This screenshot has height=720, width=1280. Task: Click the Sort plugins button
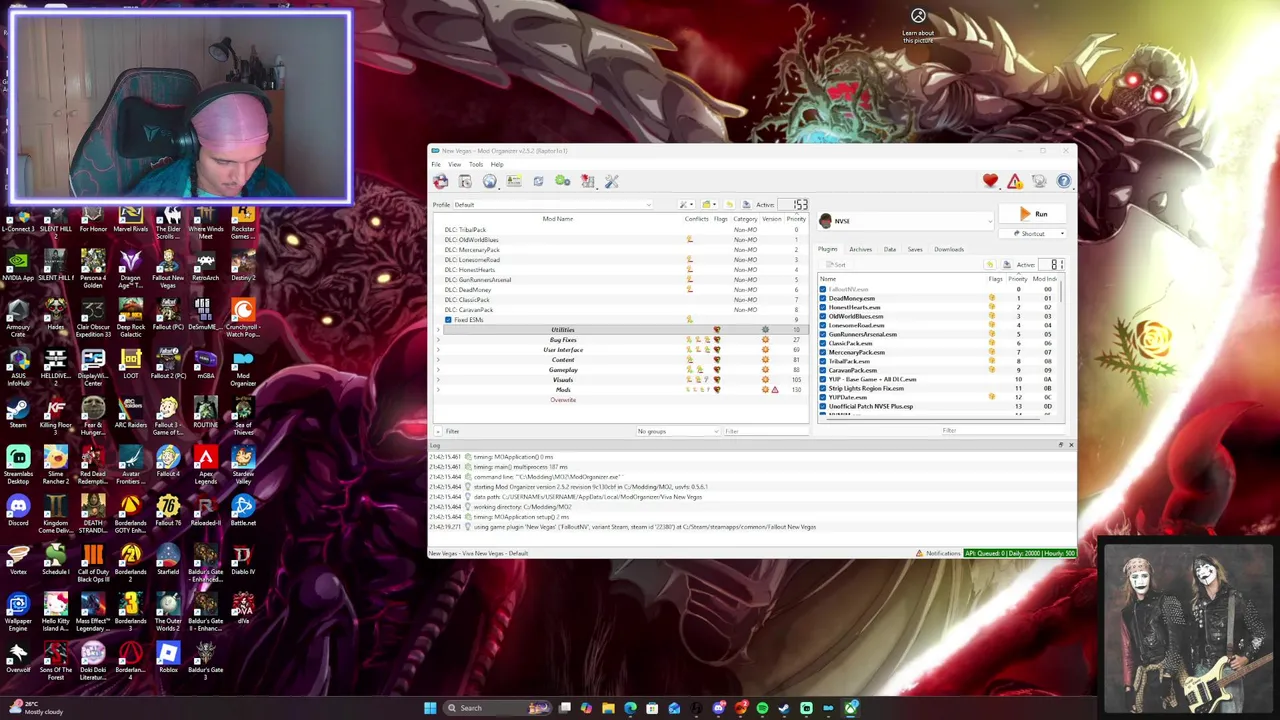(834, 265)
